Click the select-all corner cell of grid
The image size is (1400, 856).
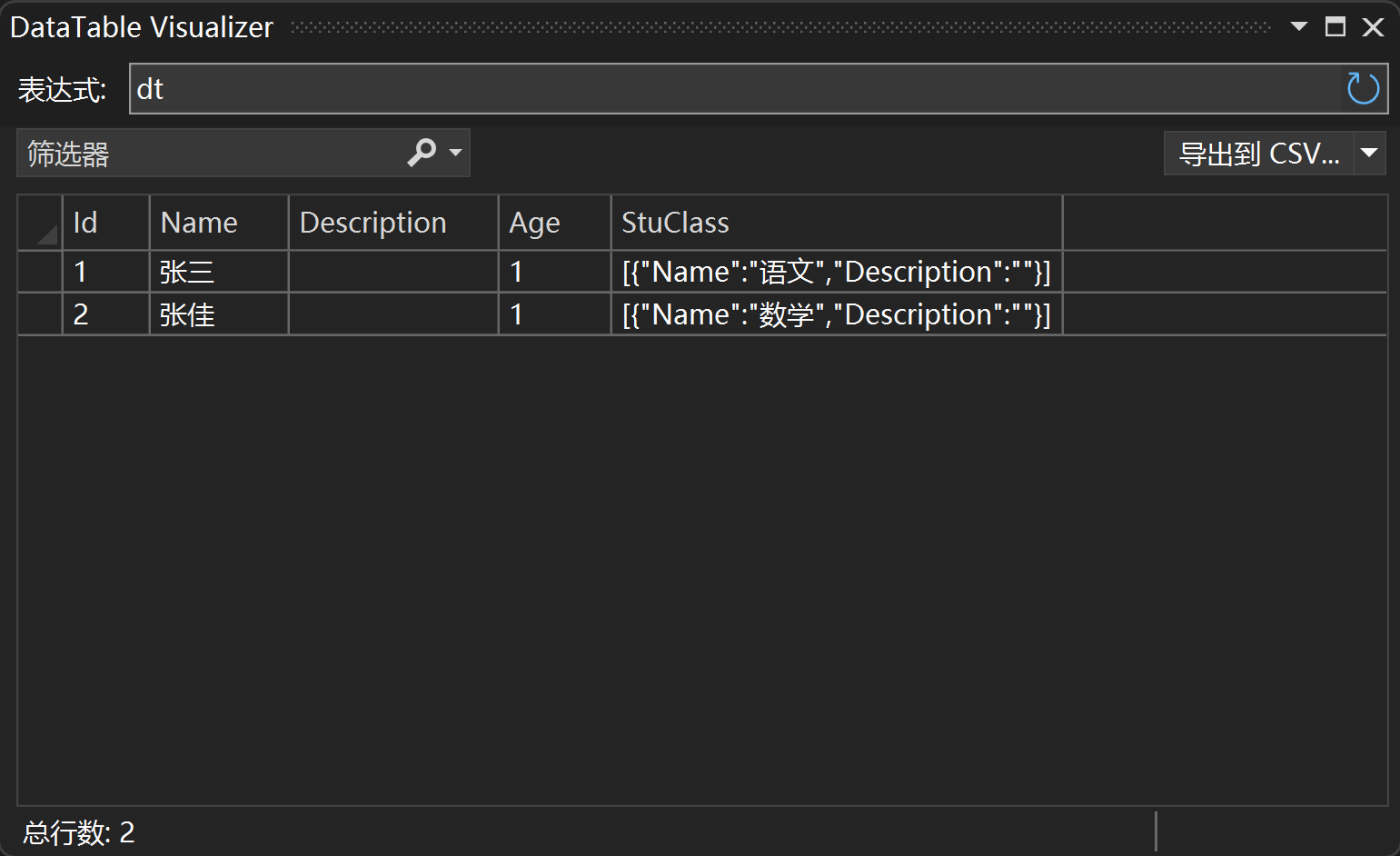point(40,223)
